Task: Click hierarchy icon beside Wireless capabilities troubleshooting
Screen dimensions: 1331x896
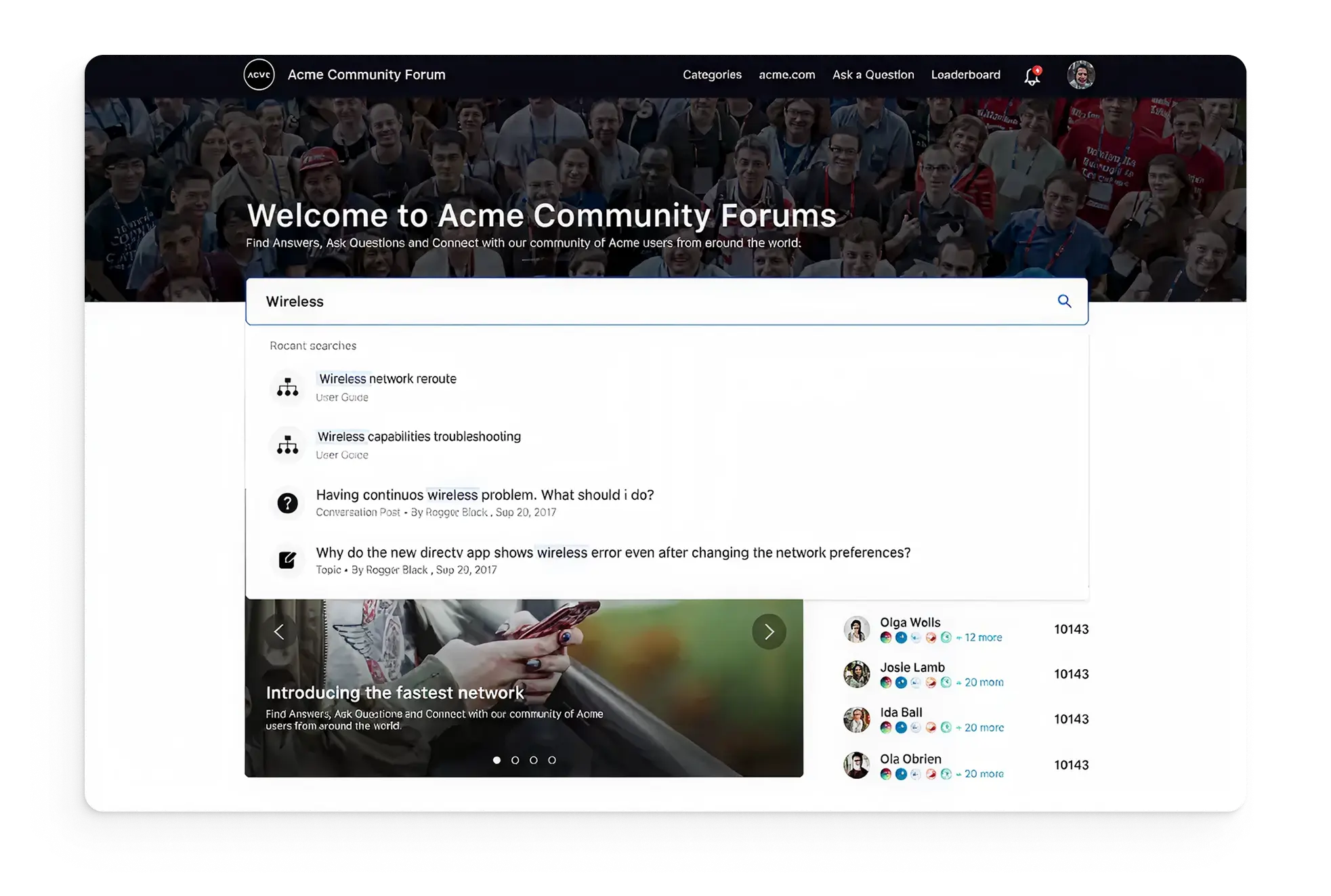Action: pos(287,445)
